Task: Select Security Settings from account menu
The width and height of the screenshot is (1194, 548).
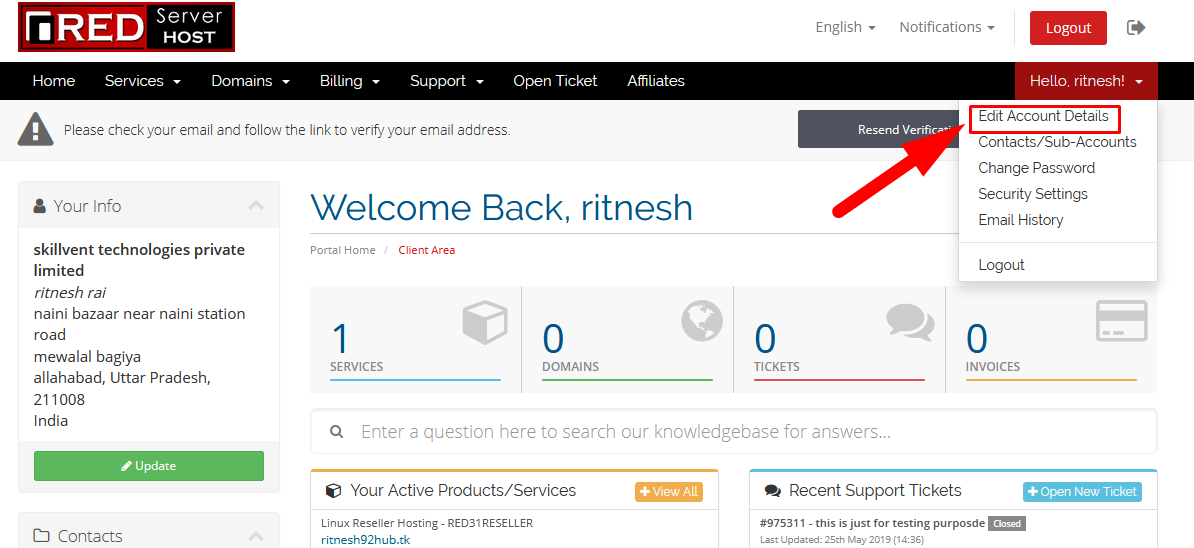Action: pos(1033,194)
